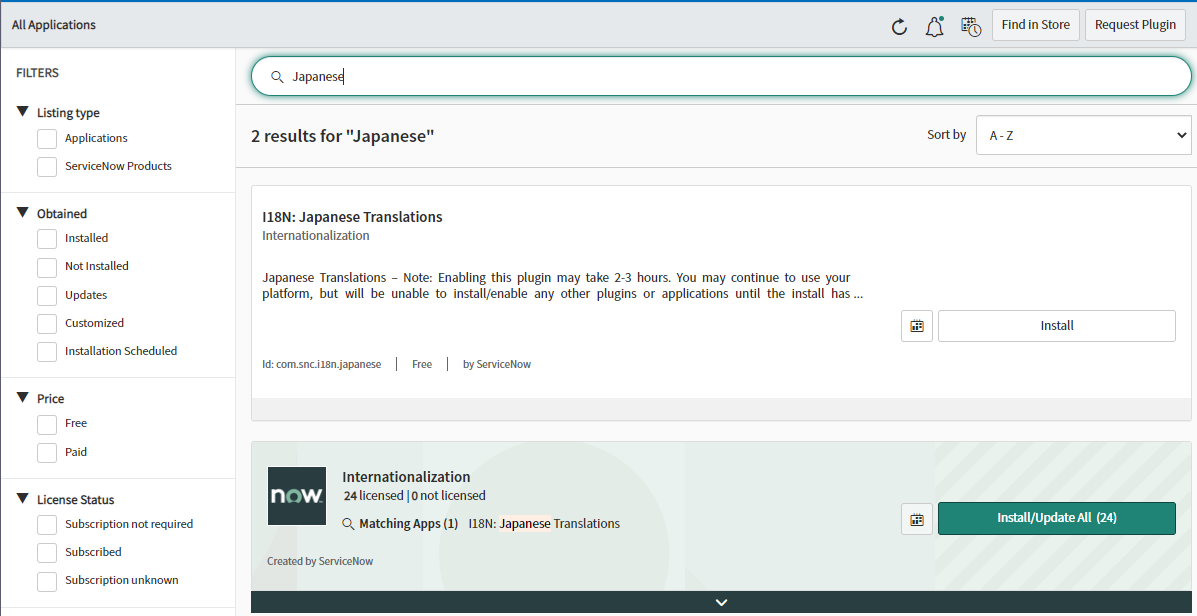Open the I18N: Japanese Translations title

coord(352,217)
